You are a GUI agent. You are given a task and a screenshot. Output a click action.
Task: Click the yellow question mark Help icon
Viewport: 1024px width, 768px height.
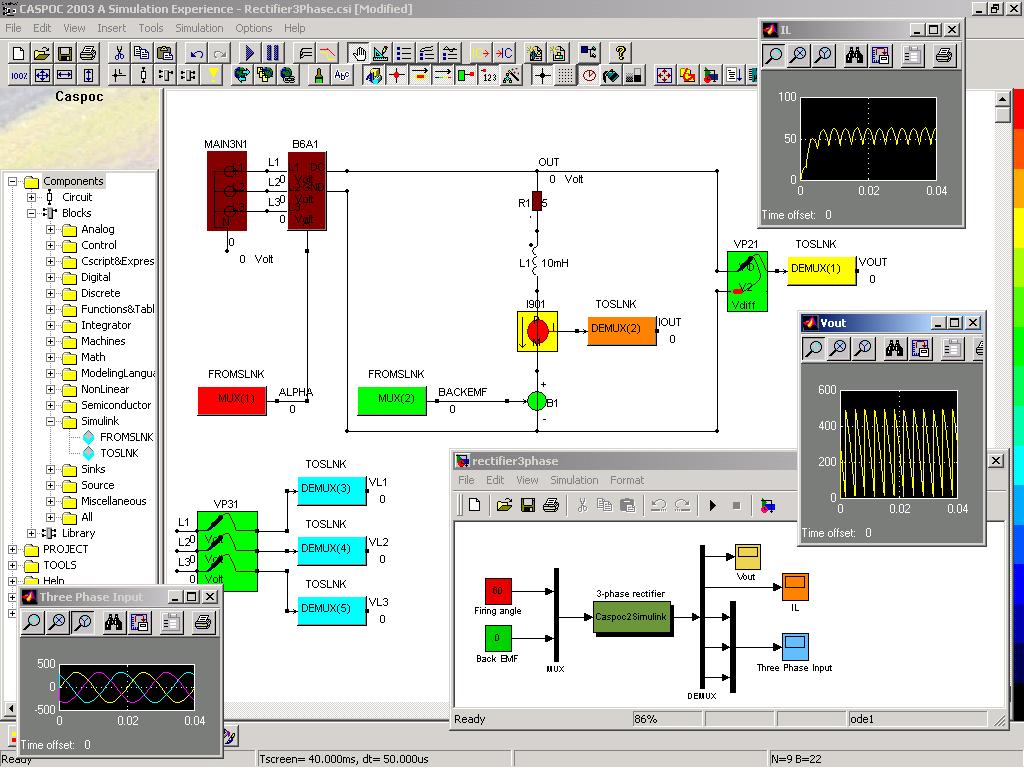621,53
